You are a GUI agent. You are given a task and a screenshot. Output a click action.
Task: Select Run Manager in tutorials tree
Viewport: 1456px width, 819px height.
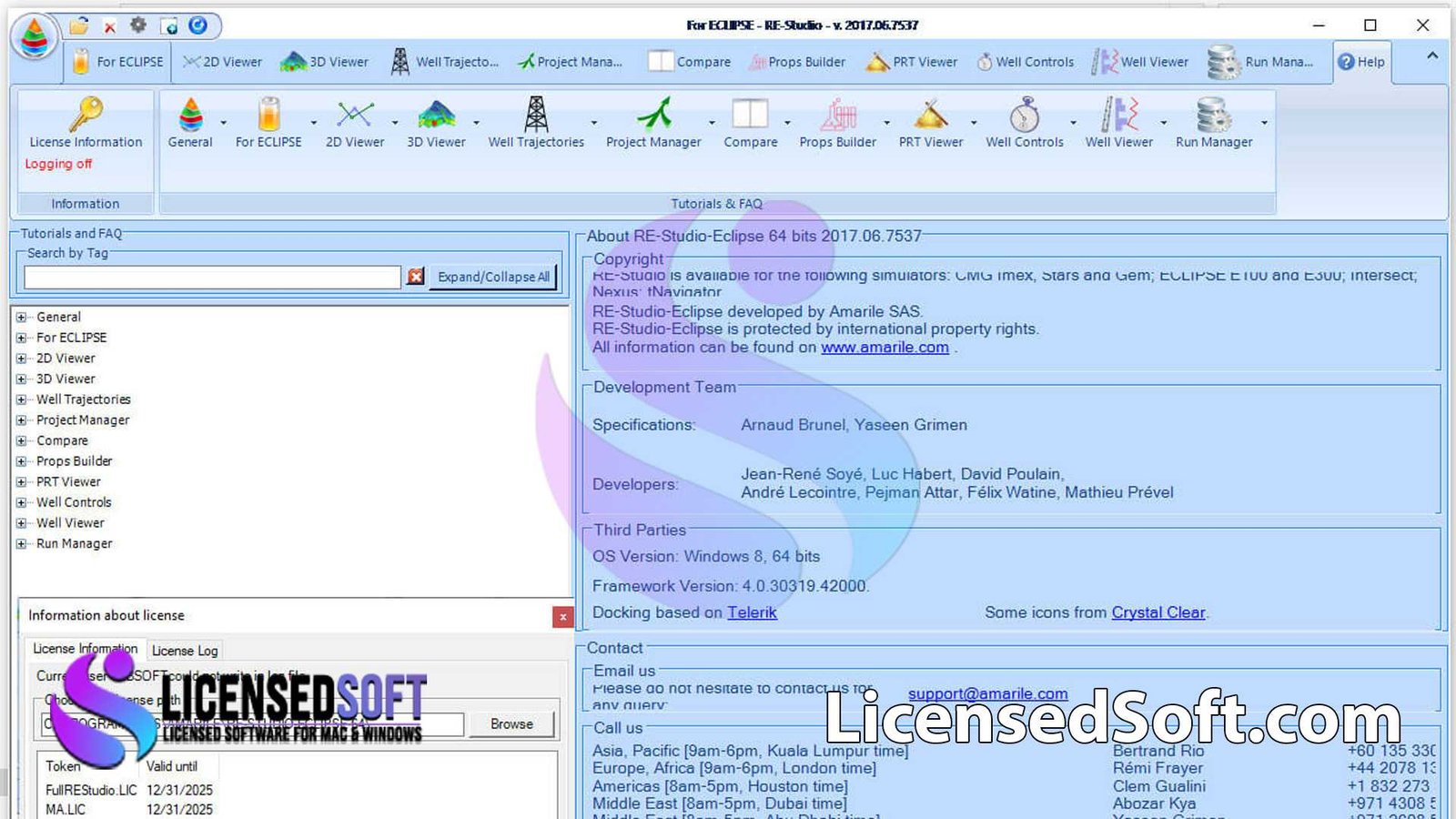[74, 543]
